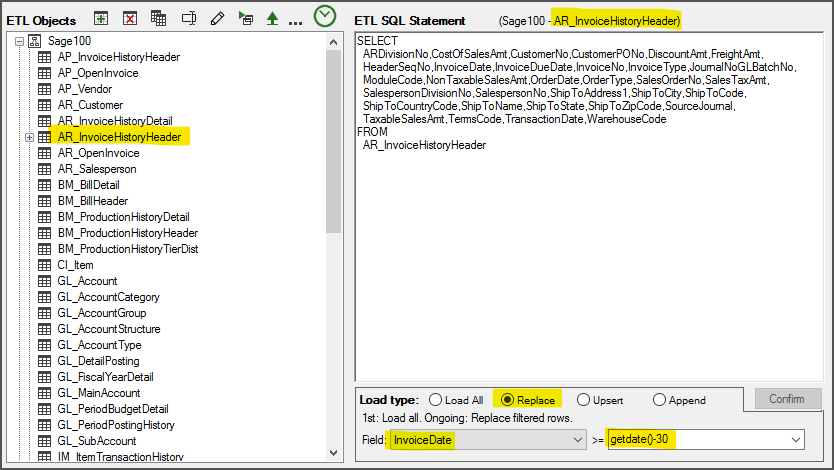Select the Append load type

pos(659,400)
